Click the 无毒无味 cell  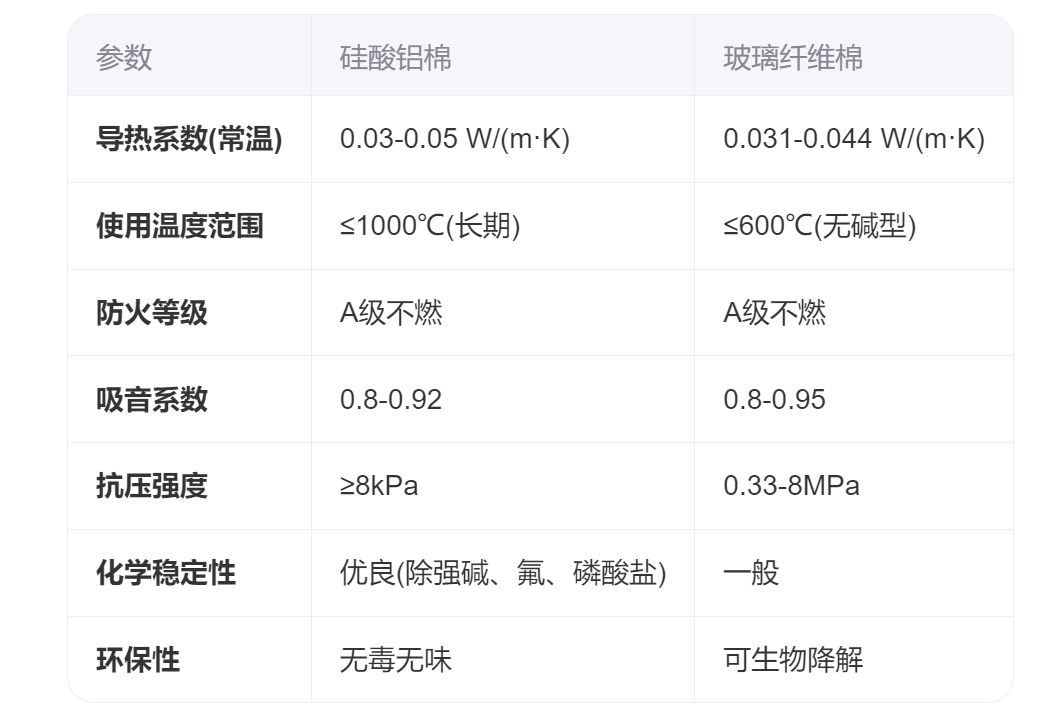point(395,660)
